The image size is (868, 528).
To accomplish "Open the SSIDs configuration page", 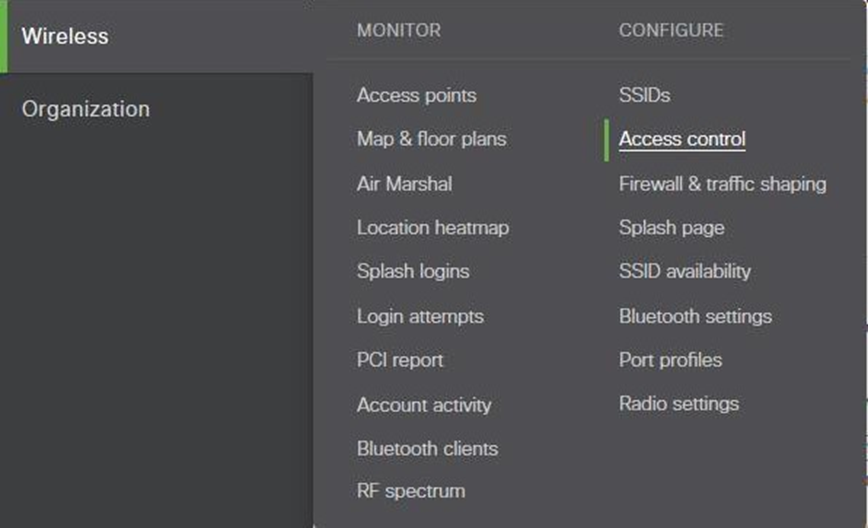I will [x=644, y=96].
